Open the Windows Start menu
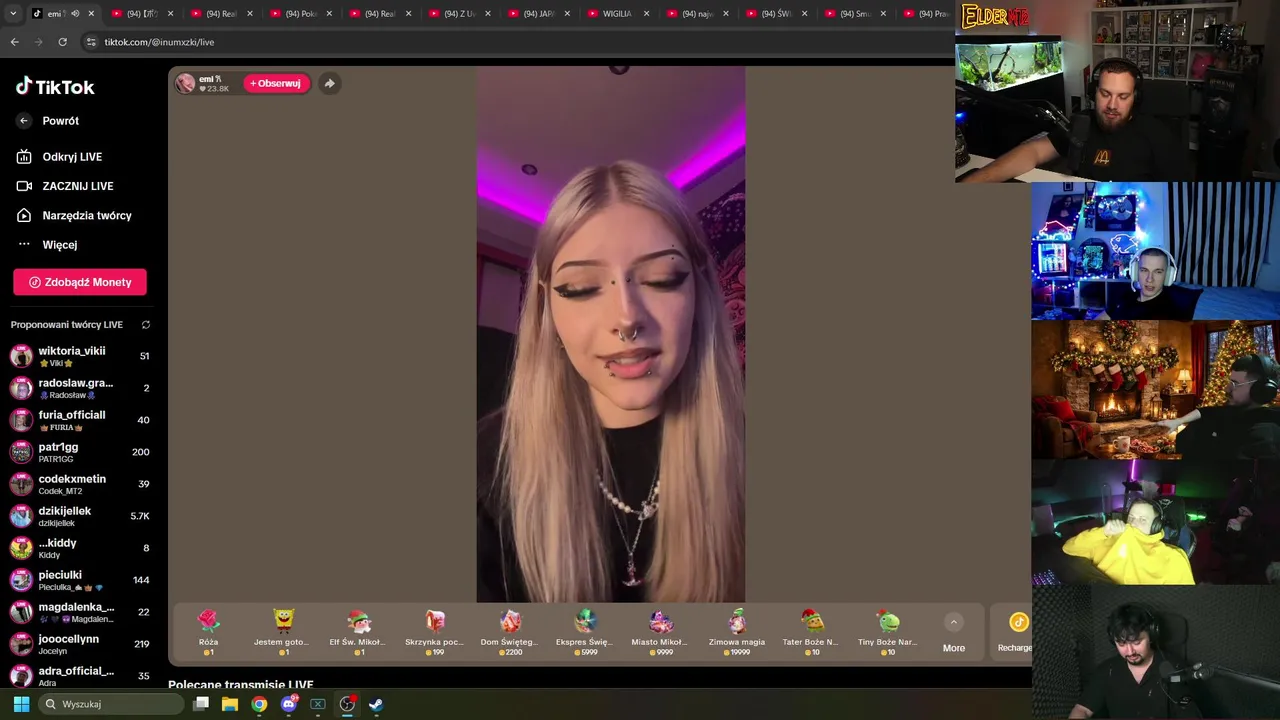Viewport: 1280px width, 720px height. [21, 704]
